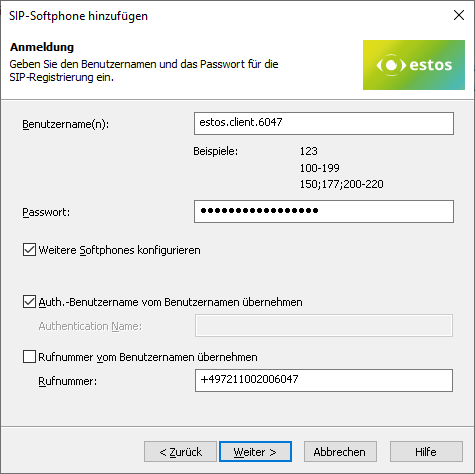
Task: Uncheck Auth.-Benutzername vom Benutzernamen übernehmen
Action: pos(29,302)
